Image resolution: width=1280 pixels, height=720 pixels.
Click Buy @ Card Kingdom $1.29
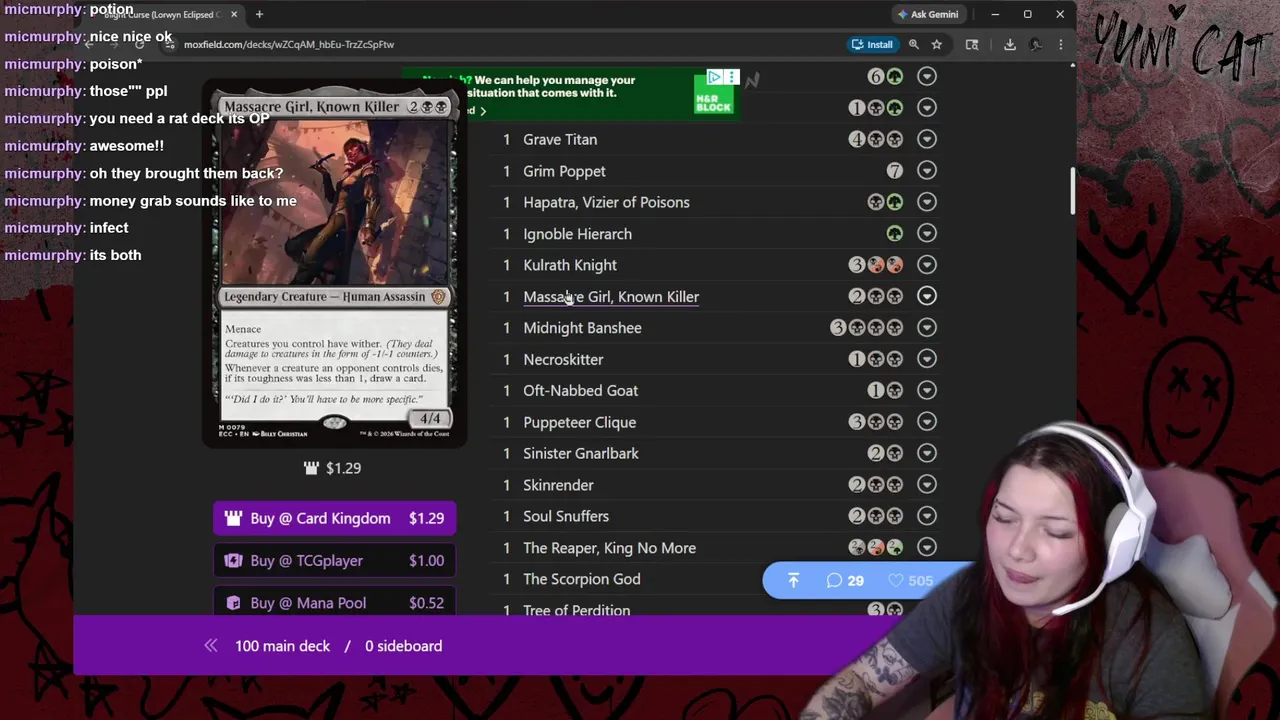(x=335, y=518)
